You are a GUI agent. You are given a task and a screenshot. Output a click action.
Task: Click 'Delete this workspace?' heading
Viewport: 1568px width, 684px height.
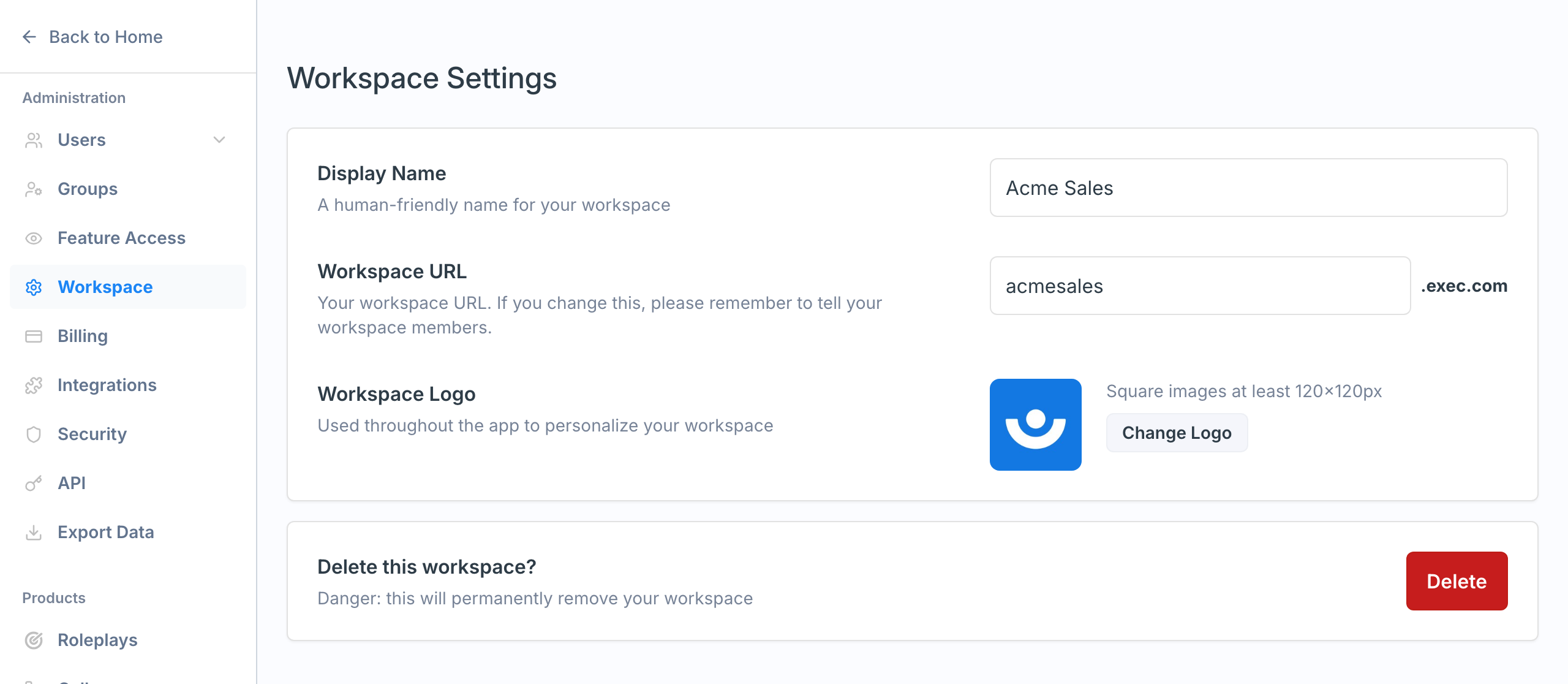click(x=426, y=567)
